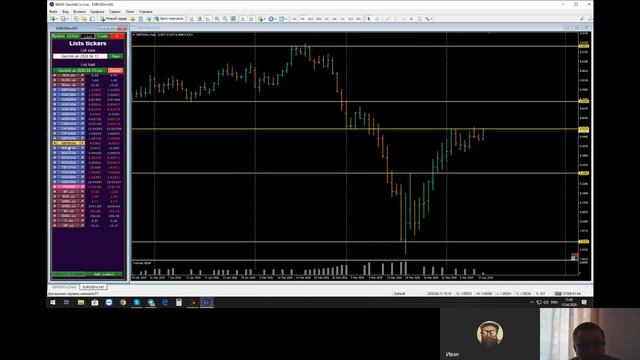Switch to the Daily chart tab at bottom
Image resolution: width=640 pixels, height=360 pixels.
64,287
